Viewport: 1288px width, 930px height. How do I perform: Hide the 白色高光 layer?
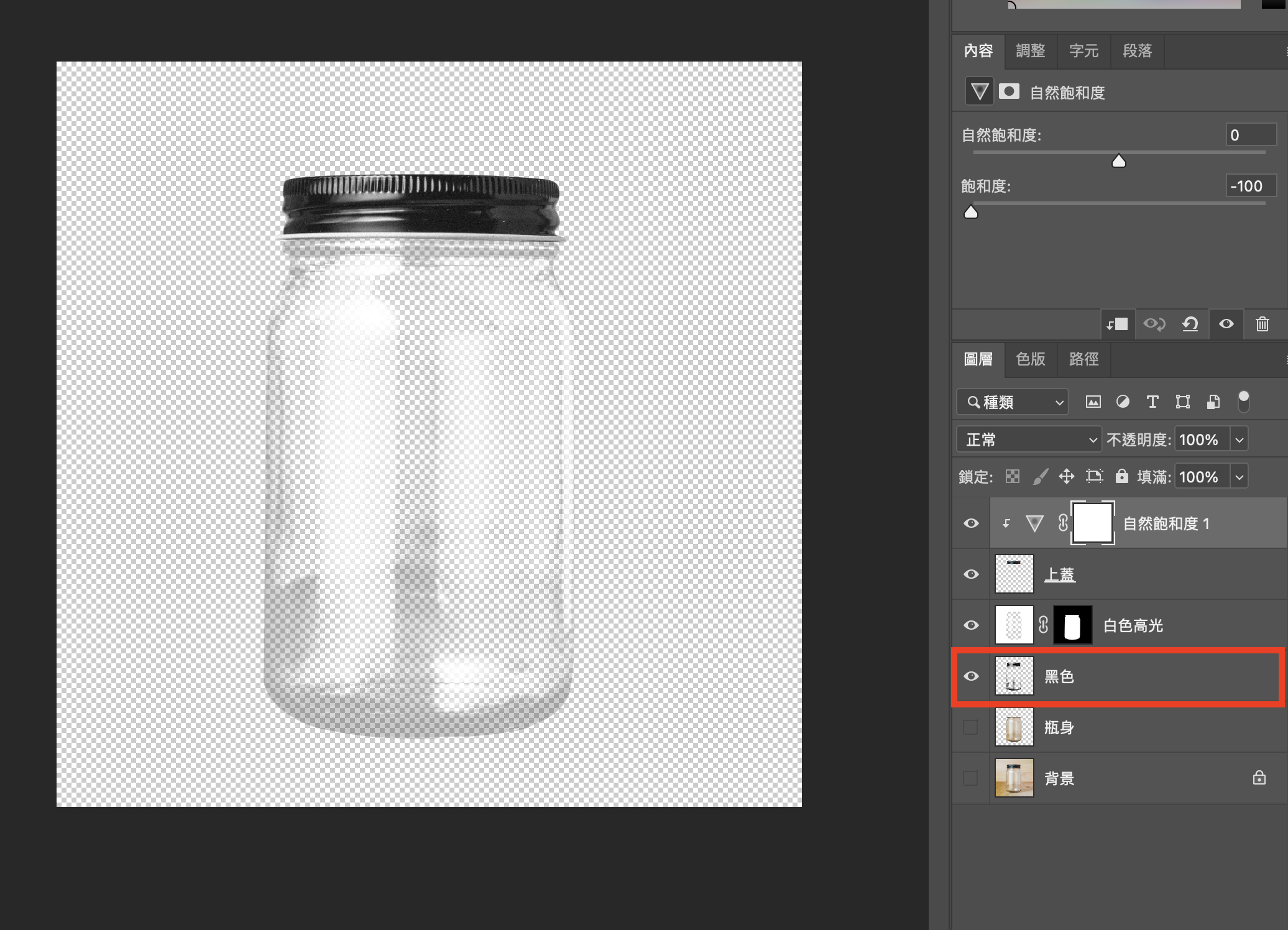[x=971, y=625]
